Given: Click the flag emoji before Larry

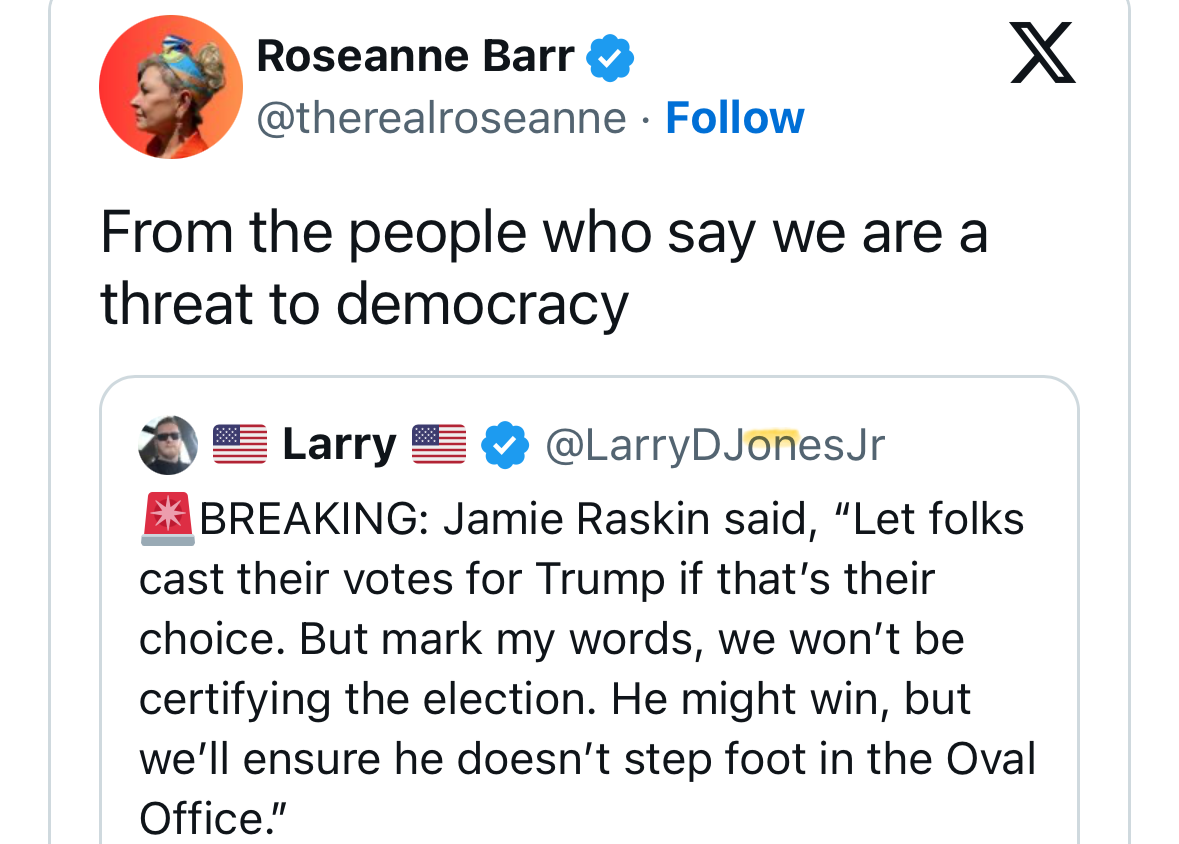Looking at the screenshot, I should coord(240,444).
